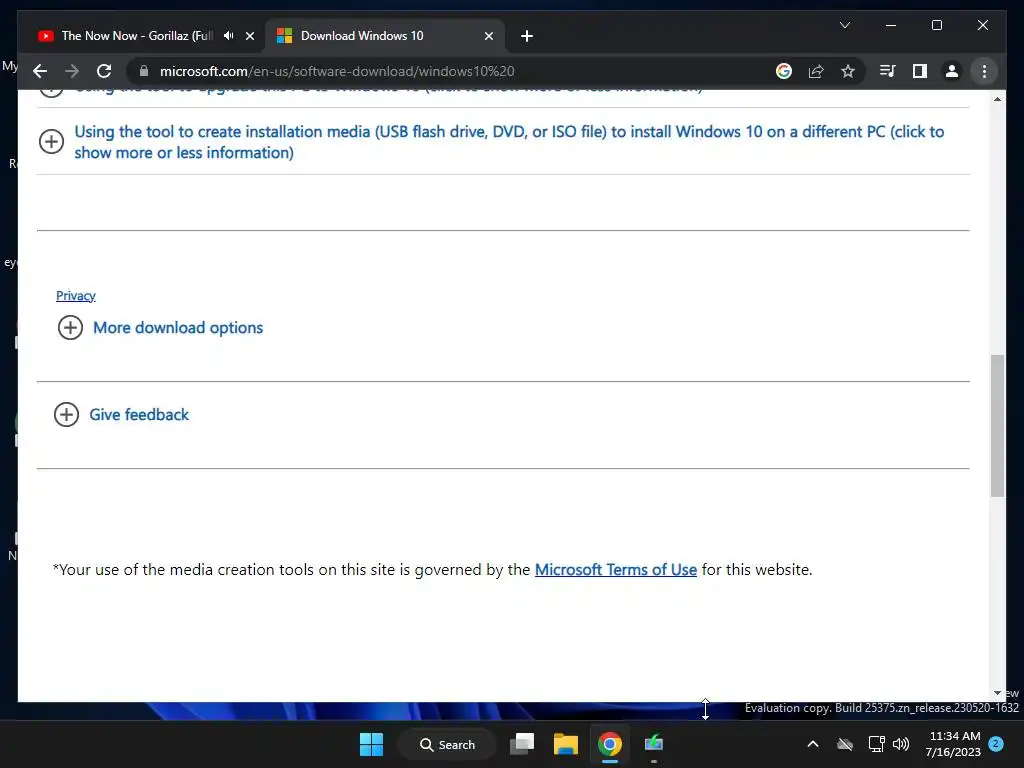Mute audio on the Gorillaz tab

(229, 35)
